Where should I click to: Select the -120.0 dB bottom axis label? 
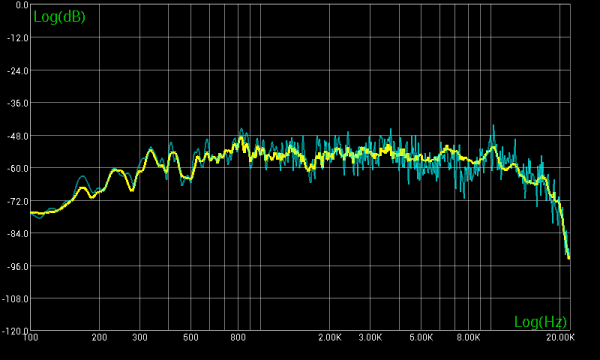click(16, 331)
